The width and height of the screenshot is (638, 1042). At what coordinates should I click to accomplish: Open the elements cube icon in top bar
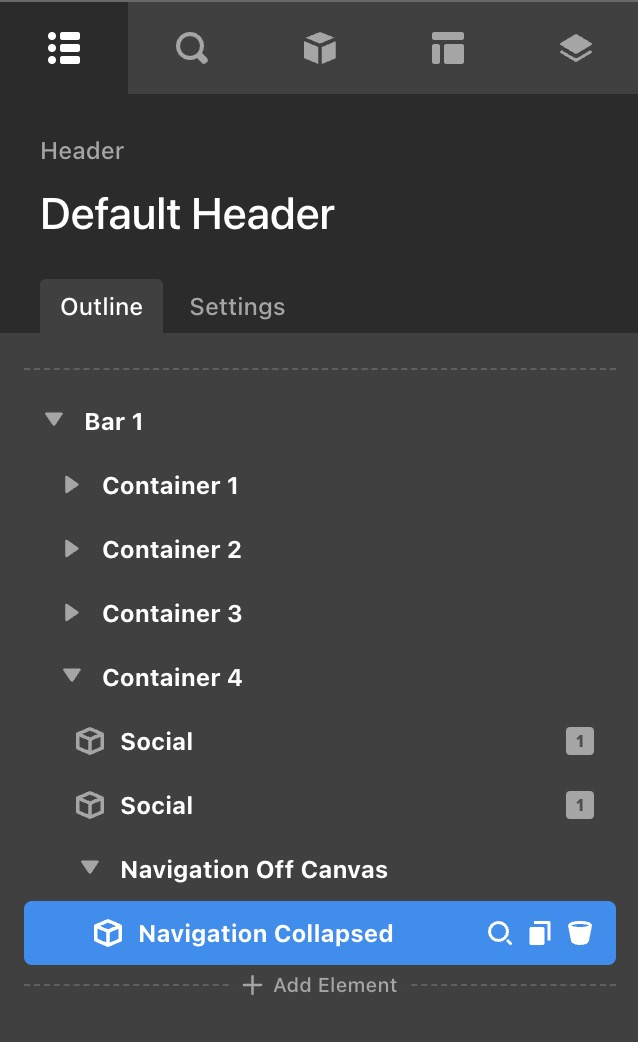[319, 48]
